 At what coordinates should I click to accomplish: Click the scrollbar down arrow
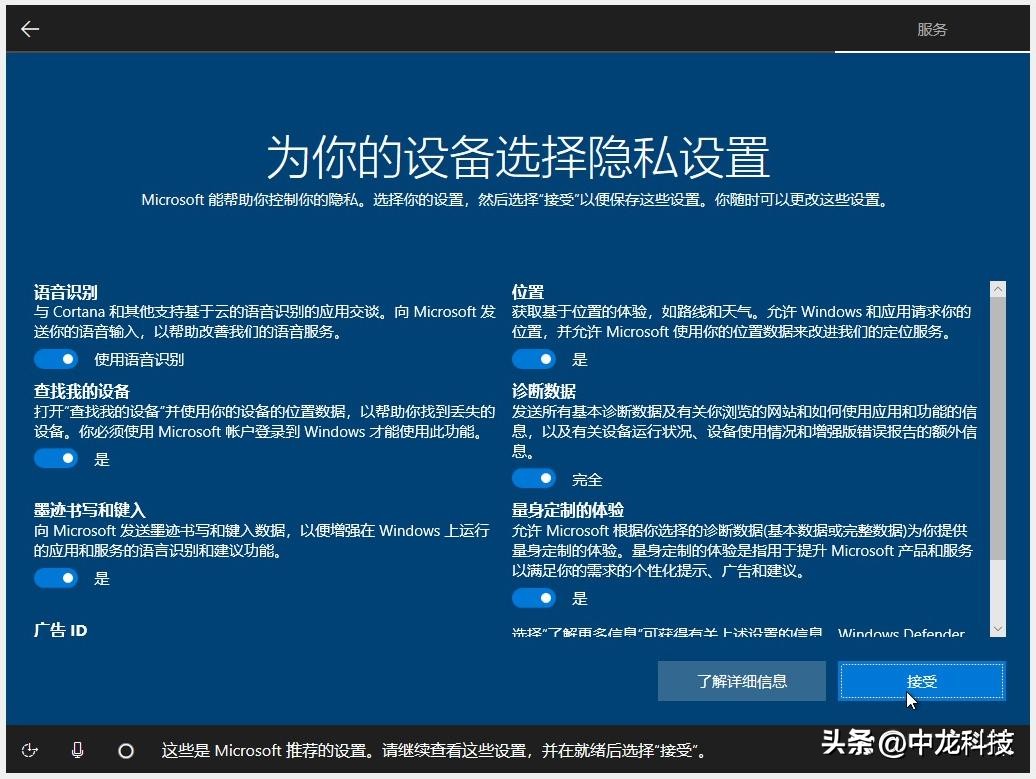[998, 630]
